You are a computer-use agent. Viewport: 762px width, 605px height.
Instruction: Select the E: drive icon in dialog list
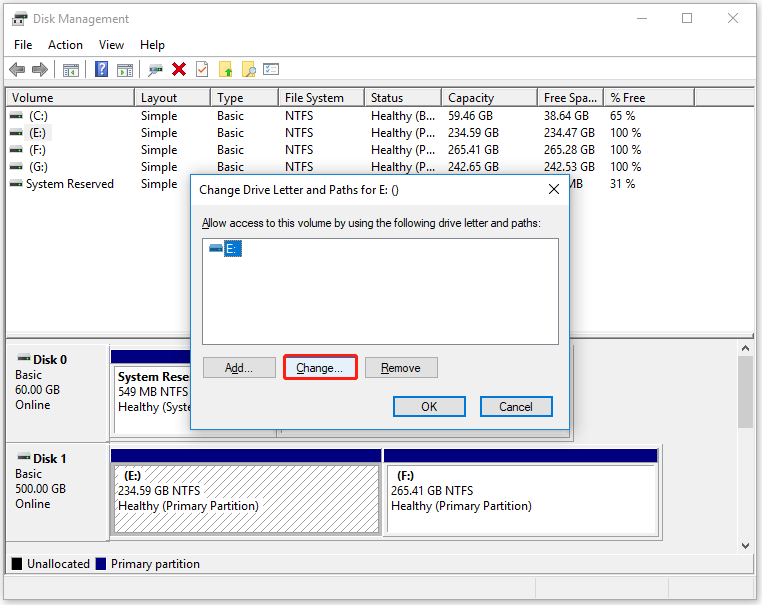(215, 248)
